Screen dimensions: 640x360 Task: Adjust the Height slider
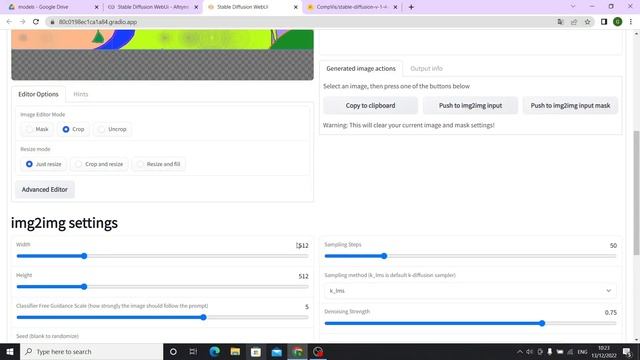point(162,287)
